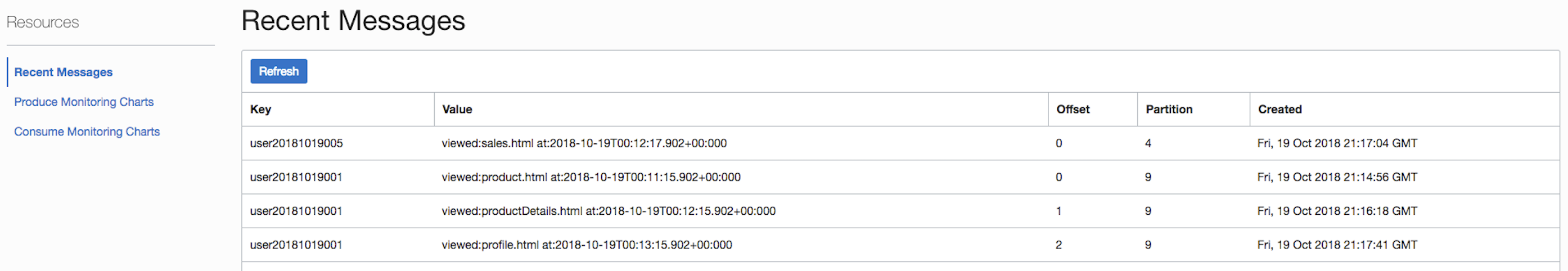This screenshot has width=1568, height=271.
Task: Click the 21:16:18 GMT created timestamp
Action: 1337,211
